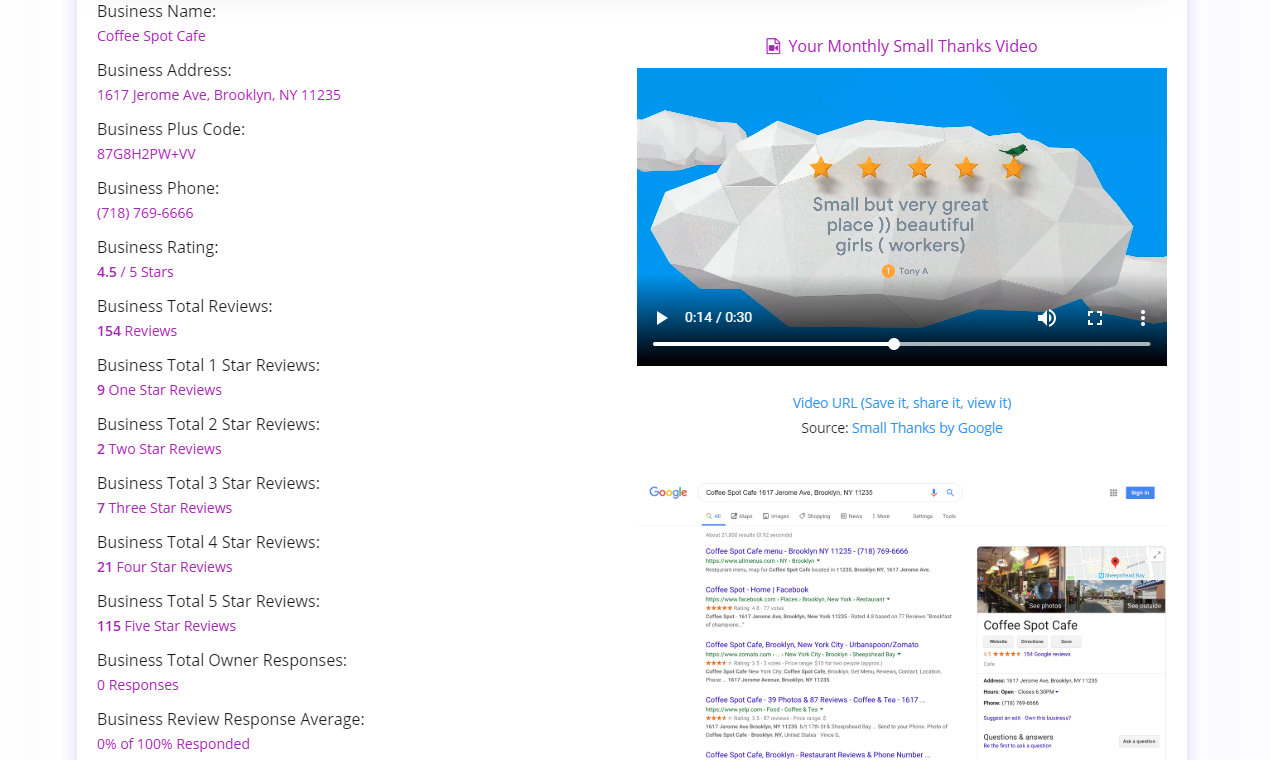Open the video more options menu
The image size is (1270, 760).
(1143, 318)
